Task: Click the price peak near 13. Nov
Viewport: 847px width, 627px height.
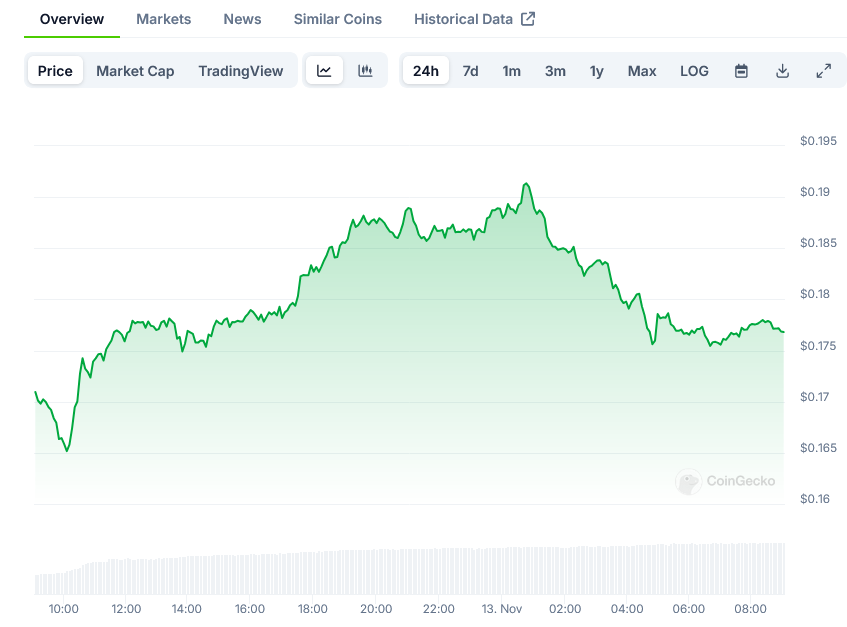Action: (x=526, y=184)
